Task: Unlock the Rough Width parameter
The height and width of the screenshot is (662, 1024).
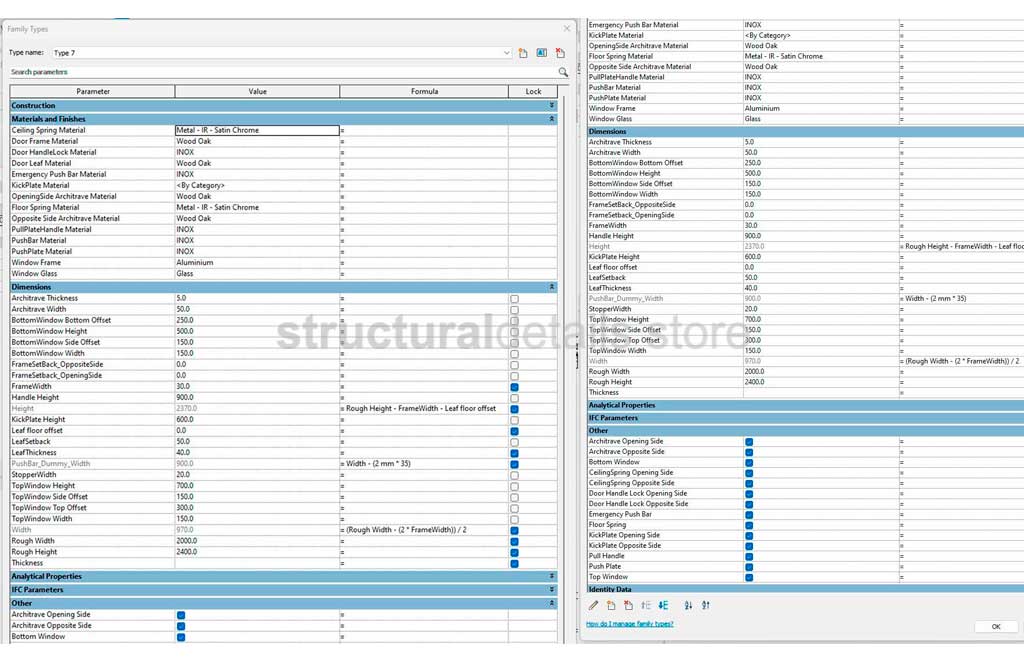Action: (x=516, y=540)
